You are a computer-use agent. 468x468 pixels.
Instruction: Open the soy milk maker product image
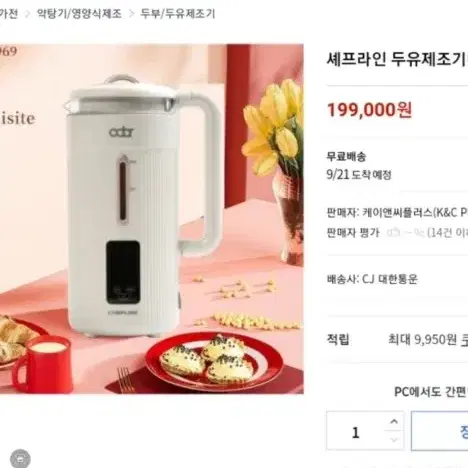point(152,219)
